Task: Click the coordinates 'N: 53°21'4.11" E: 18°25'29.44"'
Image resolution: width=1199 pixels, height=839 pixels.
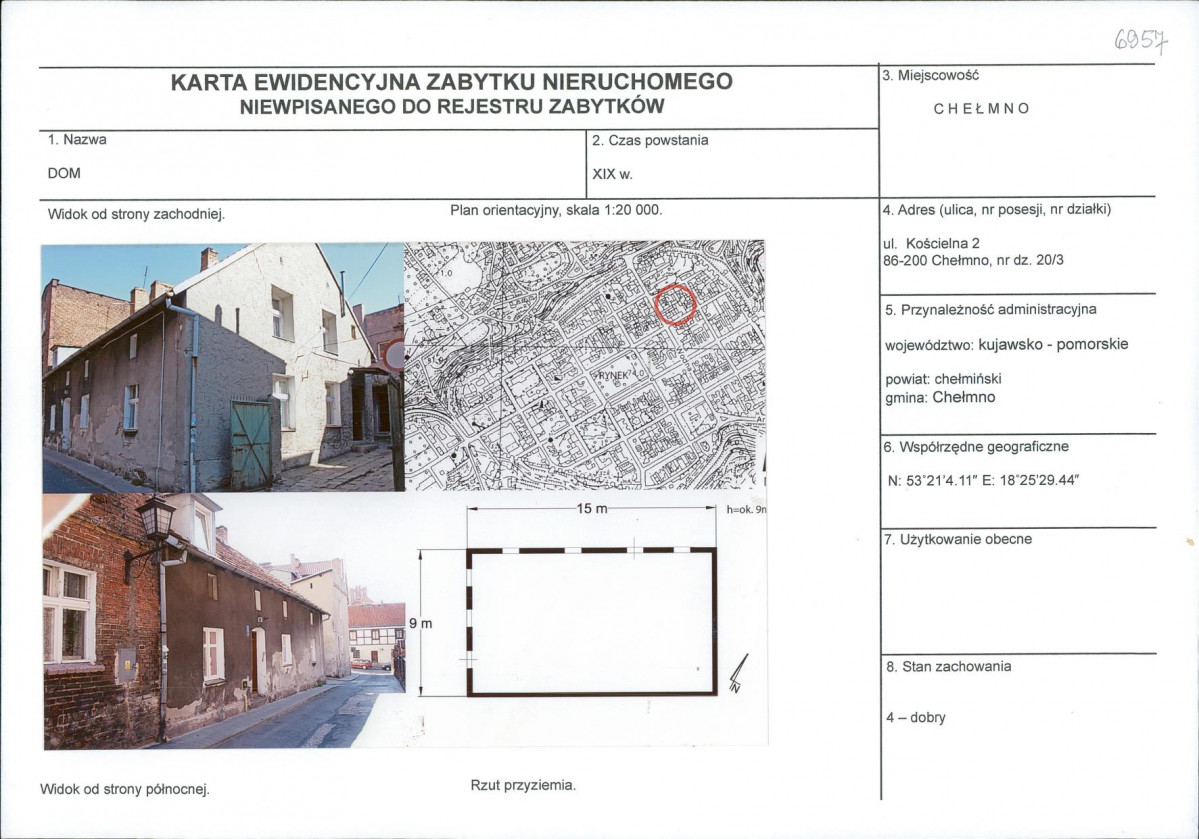Action: [x=983, y=481]
